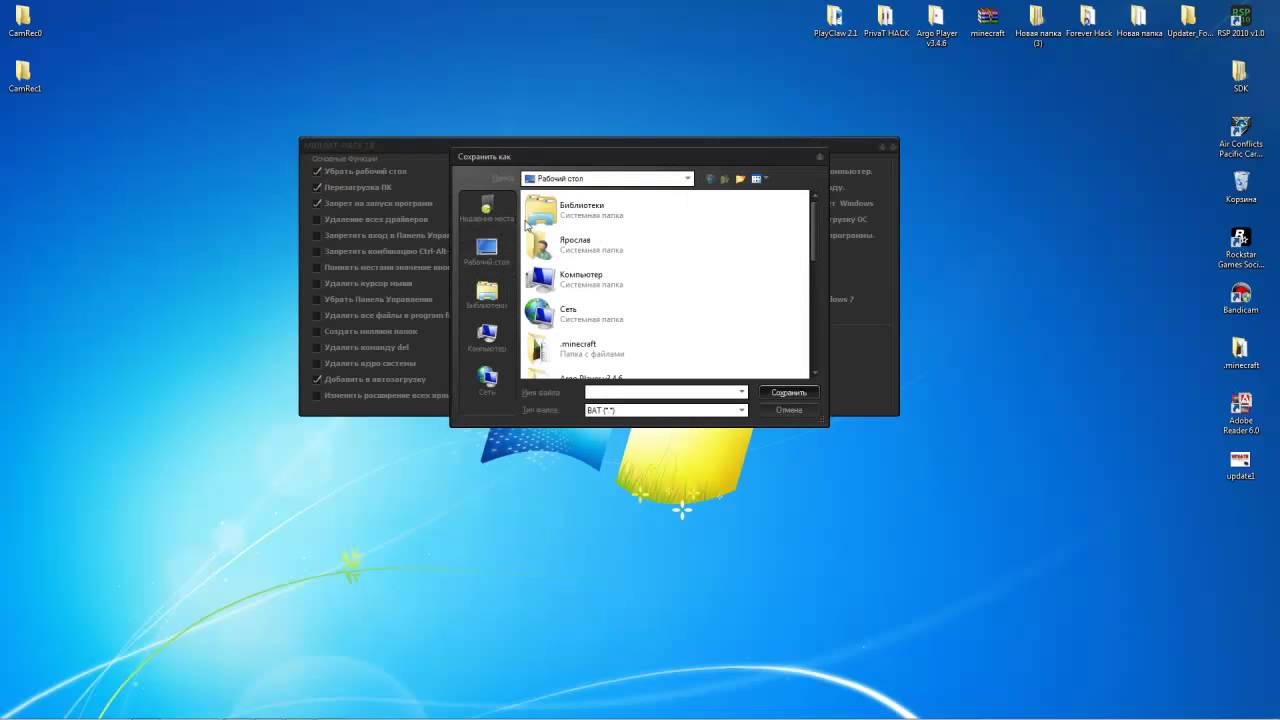Click the back navigation icon in dialog

tap(710, 179)
